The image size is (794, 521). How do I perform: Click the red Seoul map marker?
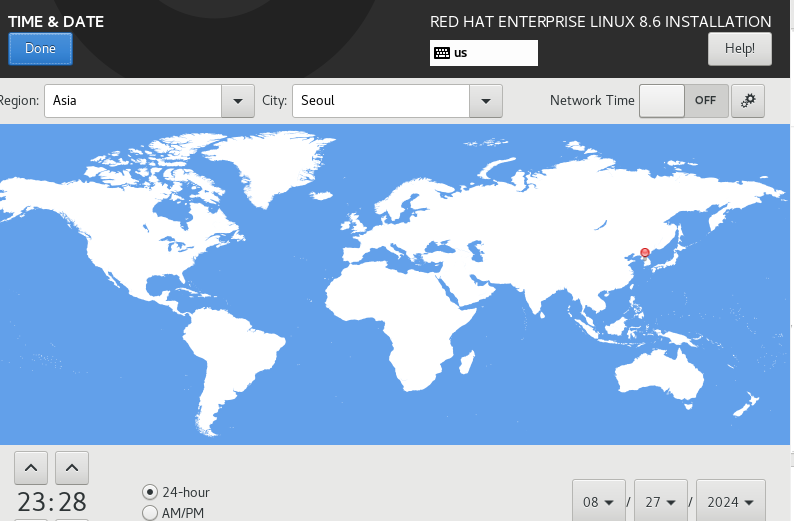pyautogui.click(x=645, y=253)
